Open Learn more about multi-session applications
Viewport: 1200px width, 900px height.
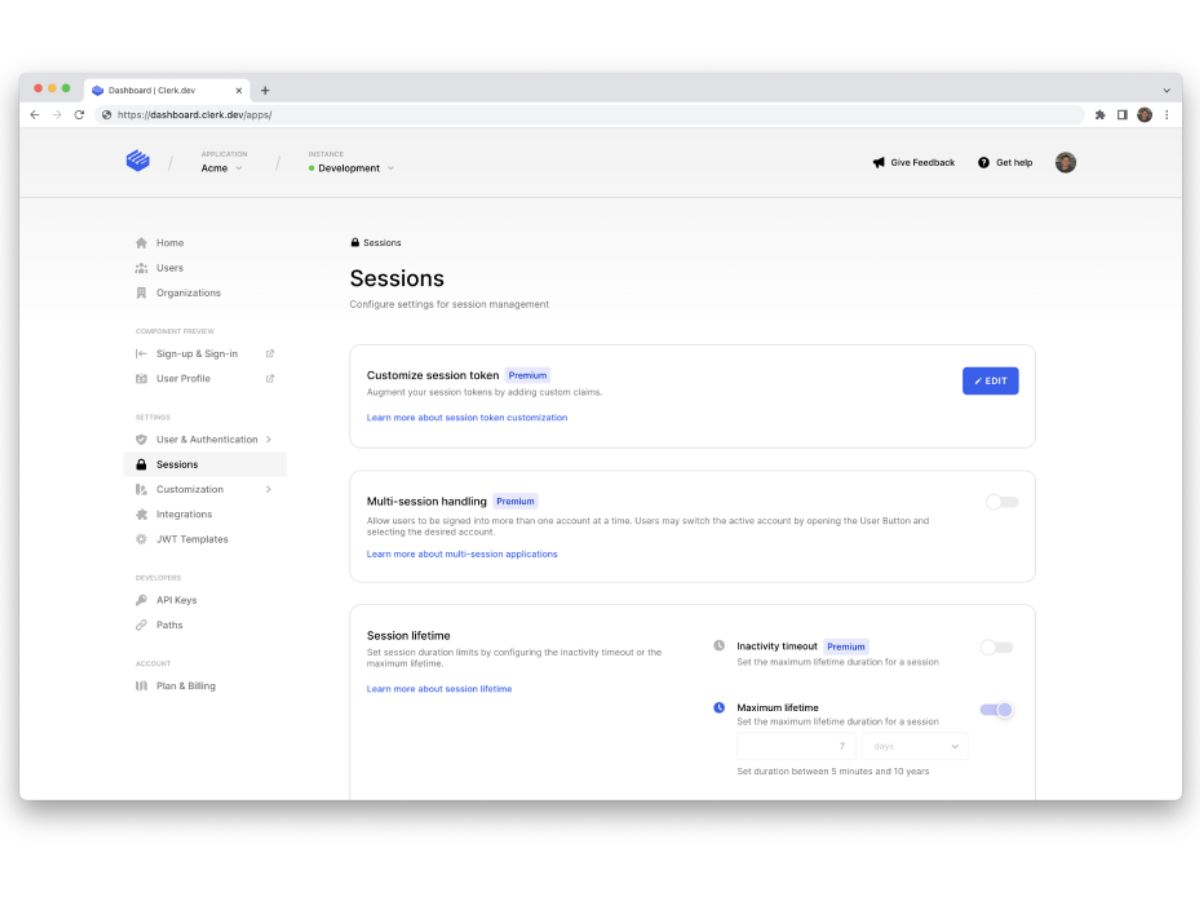pos(462,554)
